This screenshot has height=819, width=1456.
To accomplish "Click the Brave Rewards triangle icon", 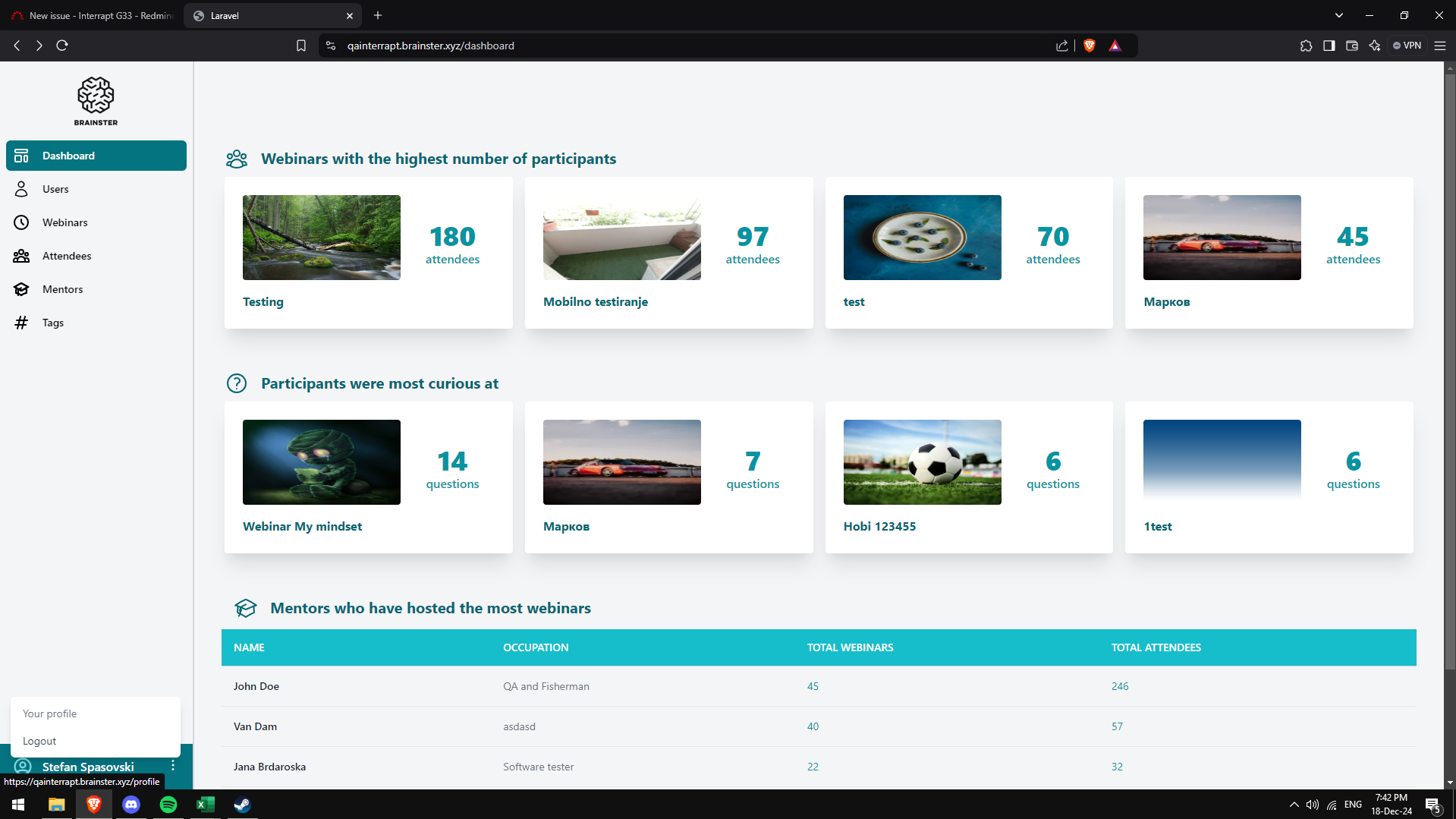I will pos(1115,46).
